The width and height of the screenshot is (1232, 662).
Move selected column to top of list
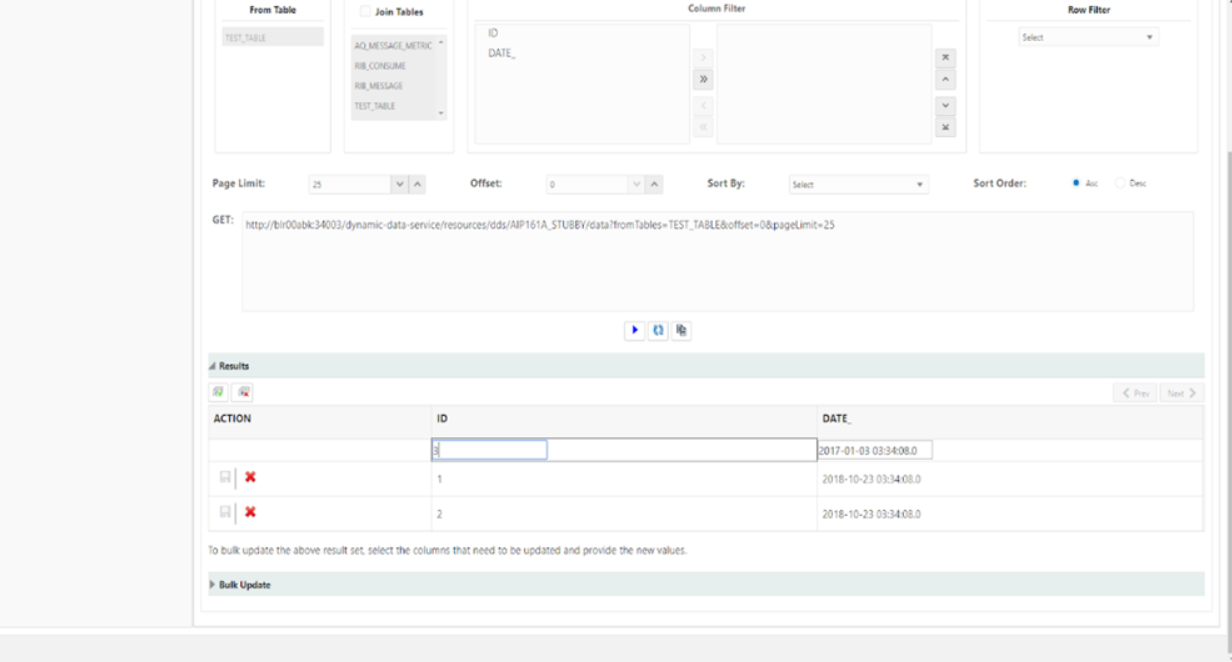pos(945,57)
